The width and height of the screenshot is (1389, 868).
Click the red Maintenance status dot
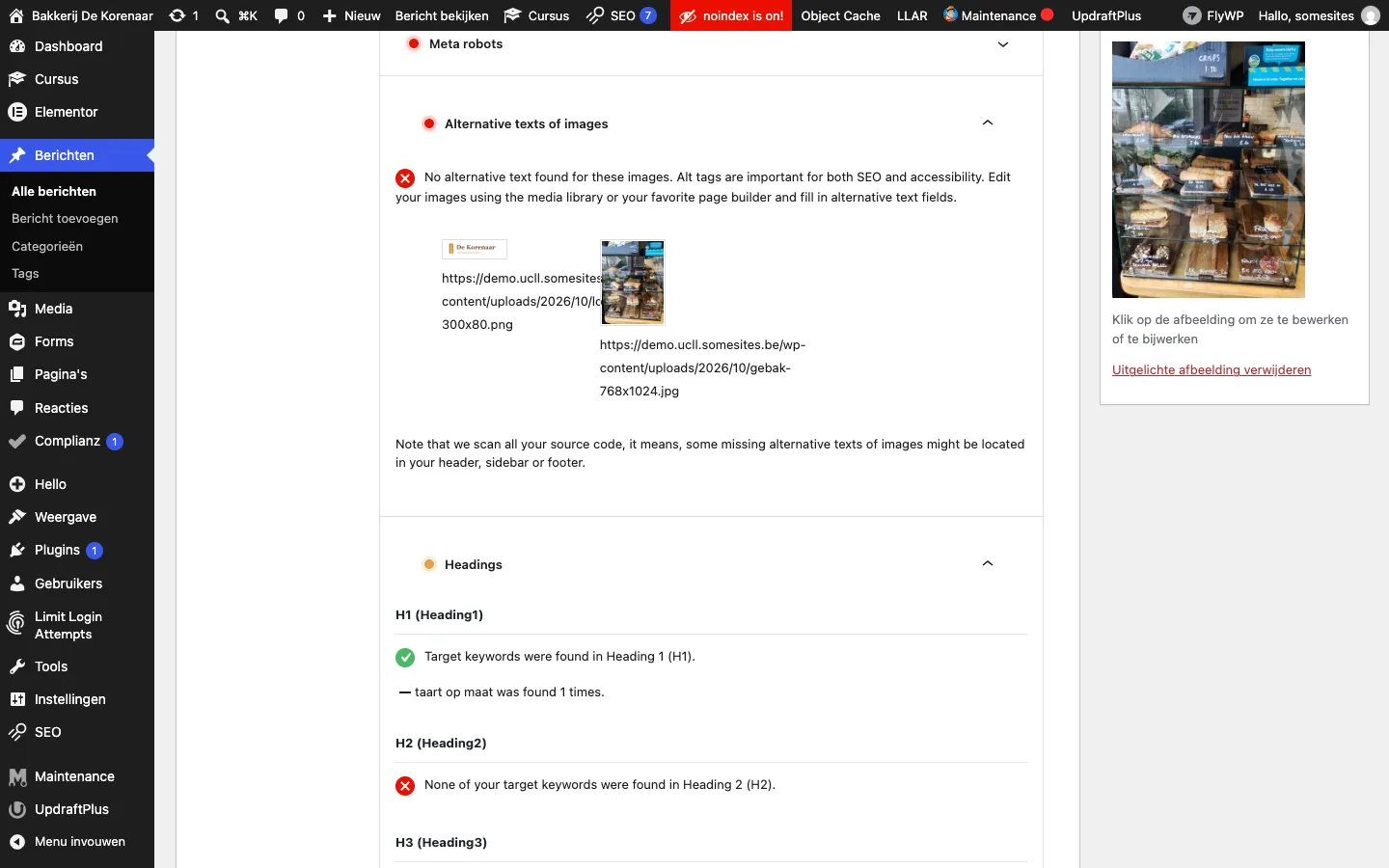point(1047,14)
